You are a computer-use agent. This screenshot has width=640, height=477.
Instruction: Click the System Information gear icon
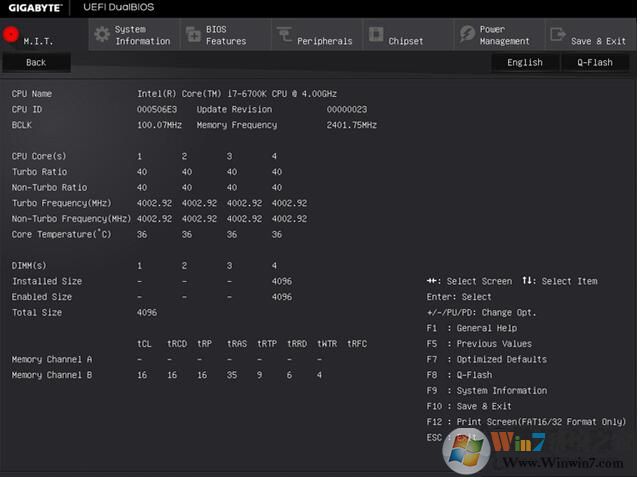(102, 35)
